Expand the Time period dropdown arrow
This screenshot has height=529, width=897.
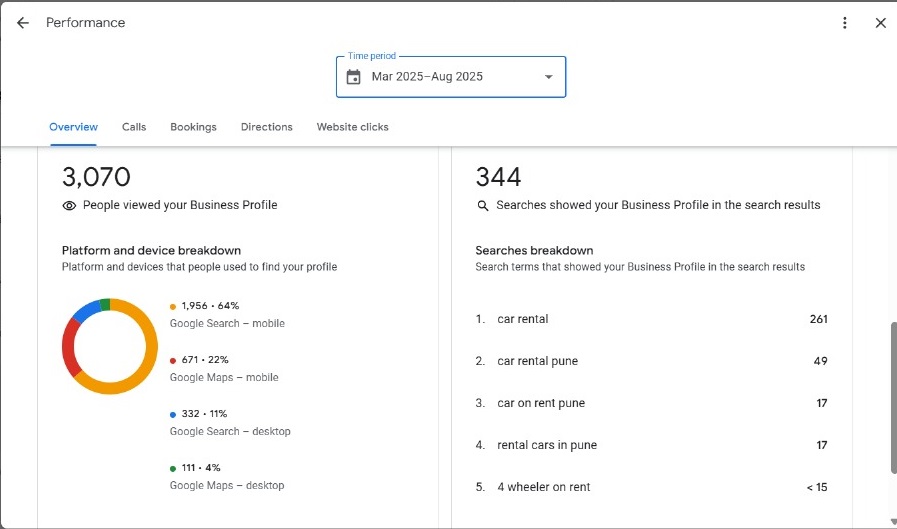coord(548,77)
